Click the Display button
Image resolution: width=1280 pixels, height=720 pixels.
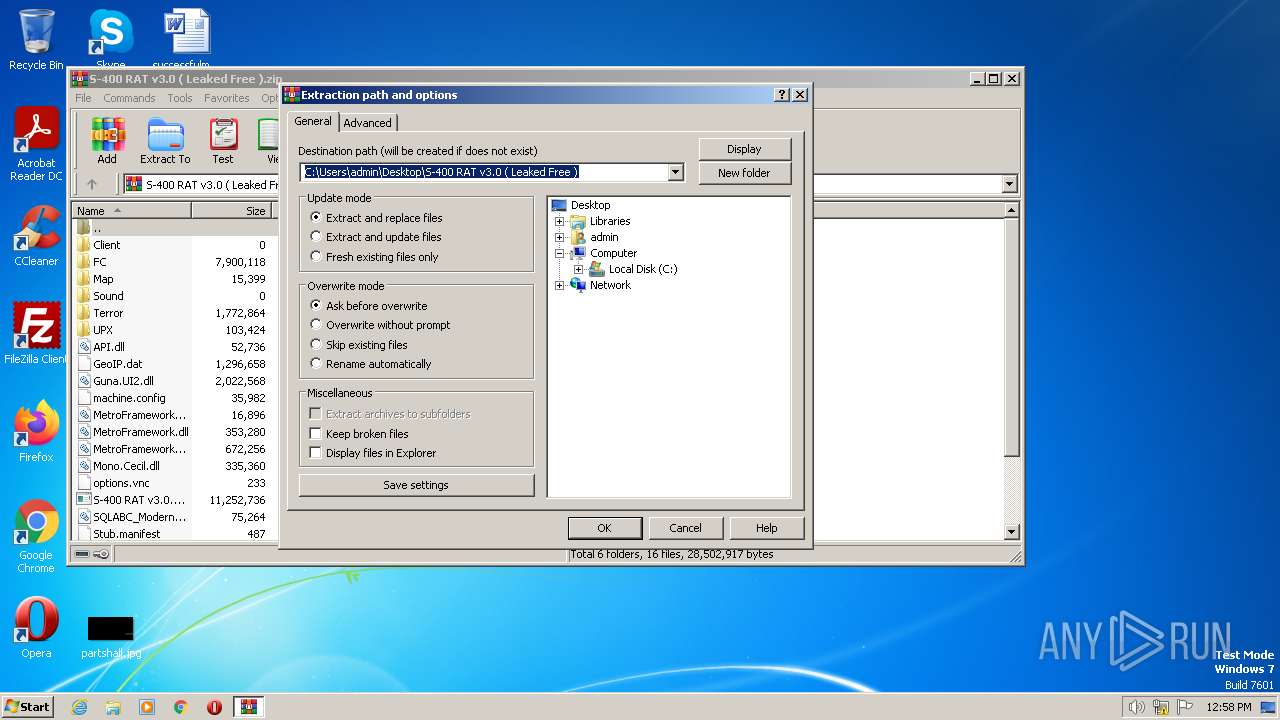744,149
